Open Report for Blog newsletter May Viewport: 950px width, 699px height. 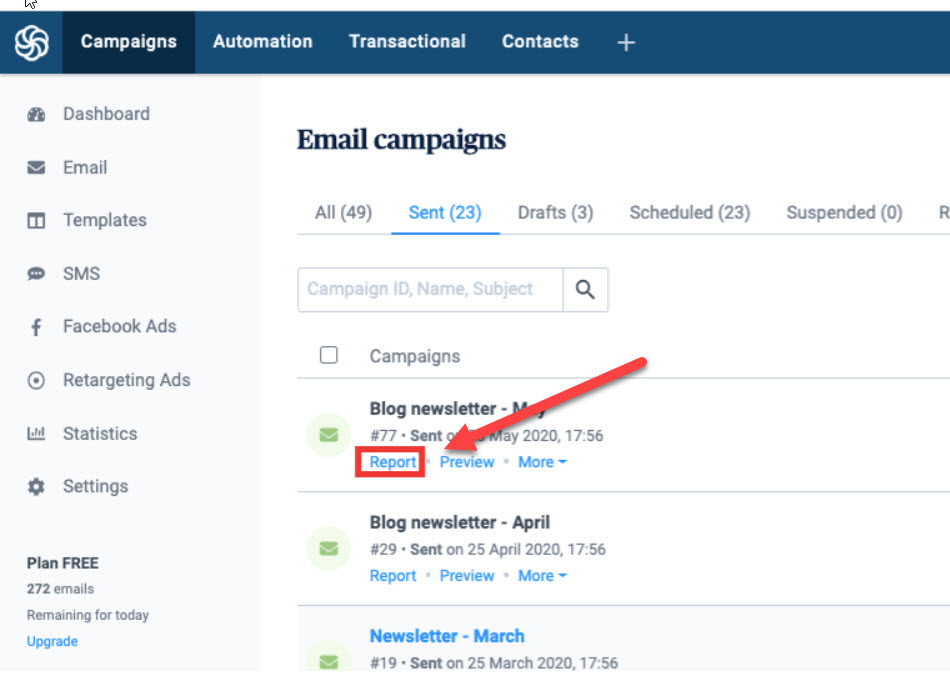[392, 462]
